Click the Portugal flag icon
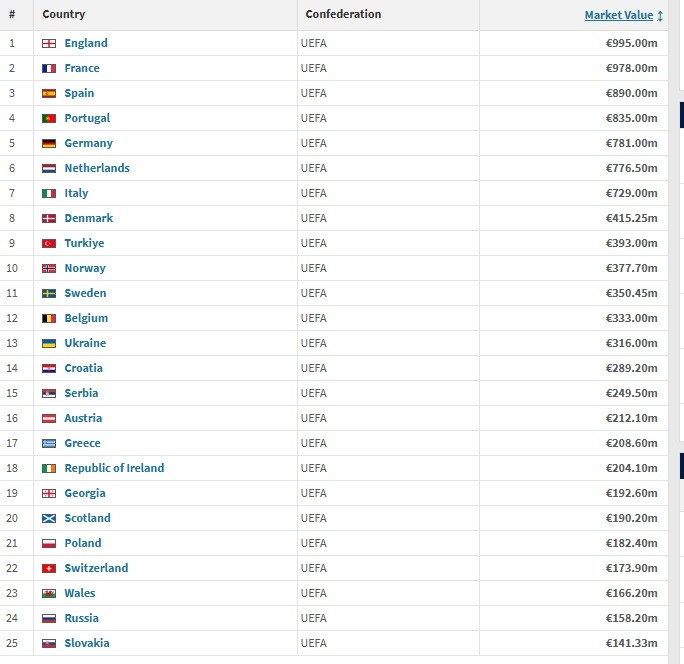This screenshot has height=664, width=684. [x=48, y=118]
